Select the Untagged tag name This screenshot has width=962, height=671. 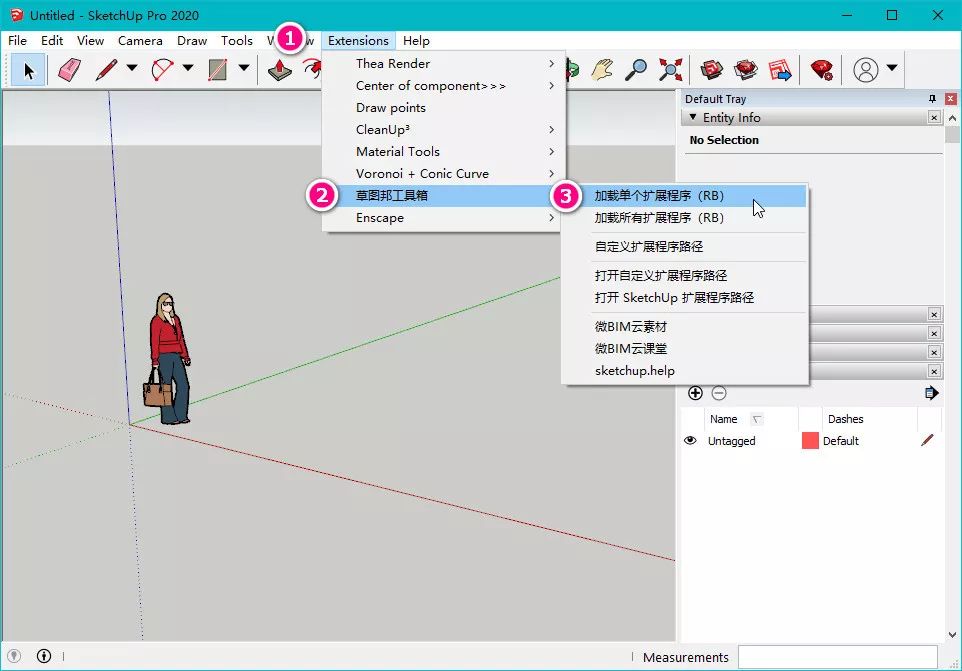click(731, 440)
